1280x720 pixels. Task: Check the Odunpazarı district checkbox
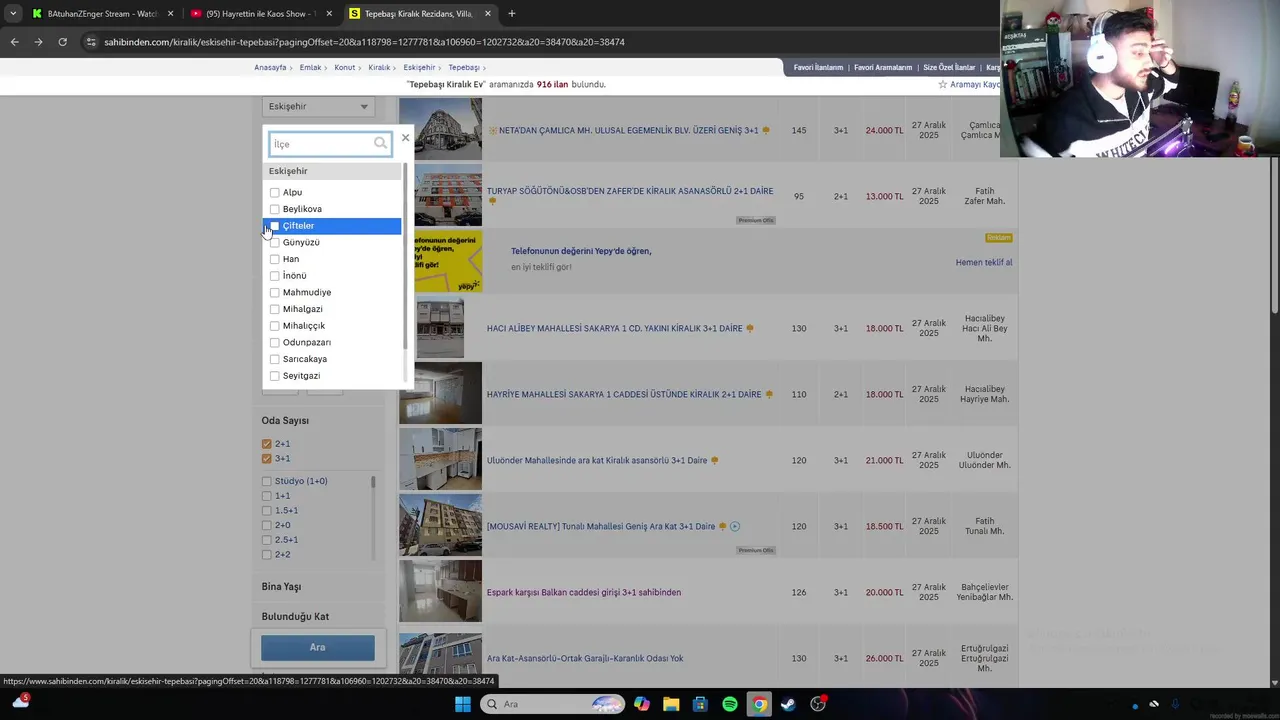(x=275, y=342)
